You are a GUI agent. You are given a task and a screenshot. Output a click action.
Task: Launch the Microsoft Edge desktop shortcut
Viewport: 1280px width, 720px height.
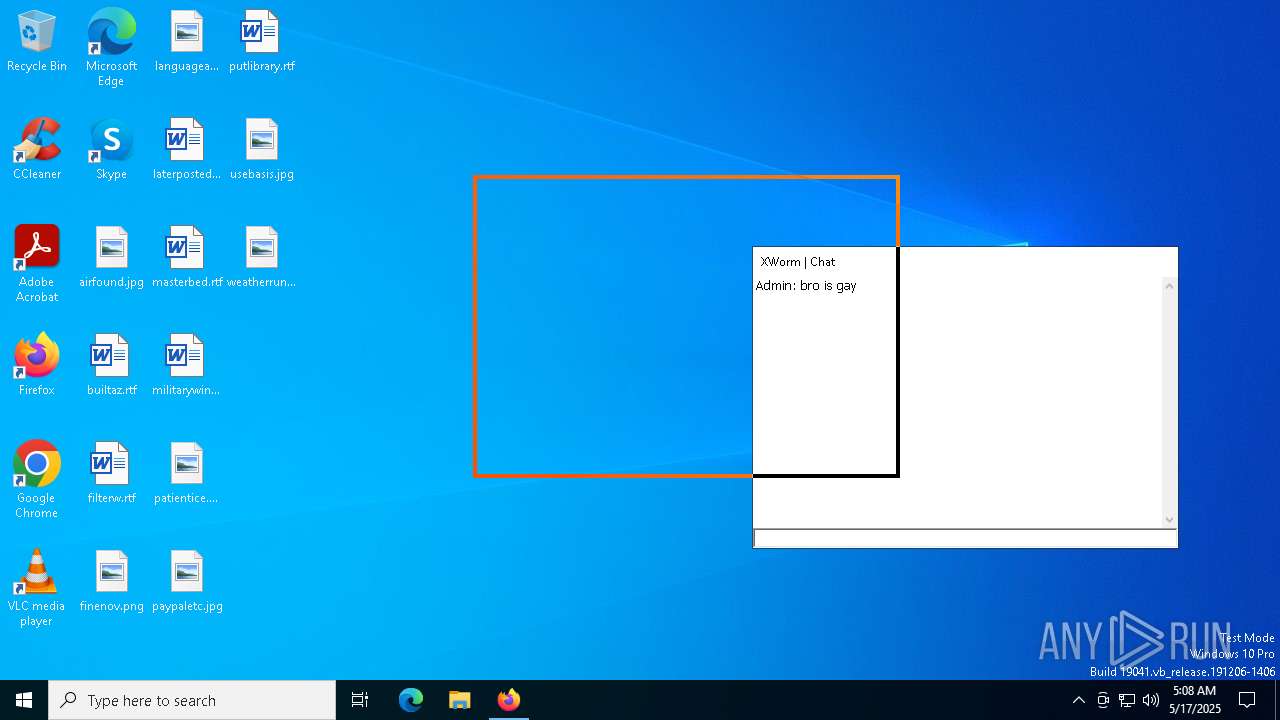click(x=111, y=48)
